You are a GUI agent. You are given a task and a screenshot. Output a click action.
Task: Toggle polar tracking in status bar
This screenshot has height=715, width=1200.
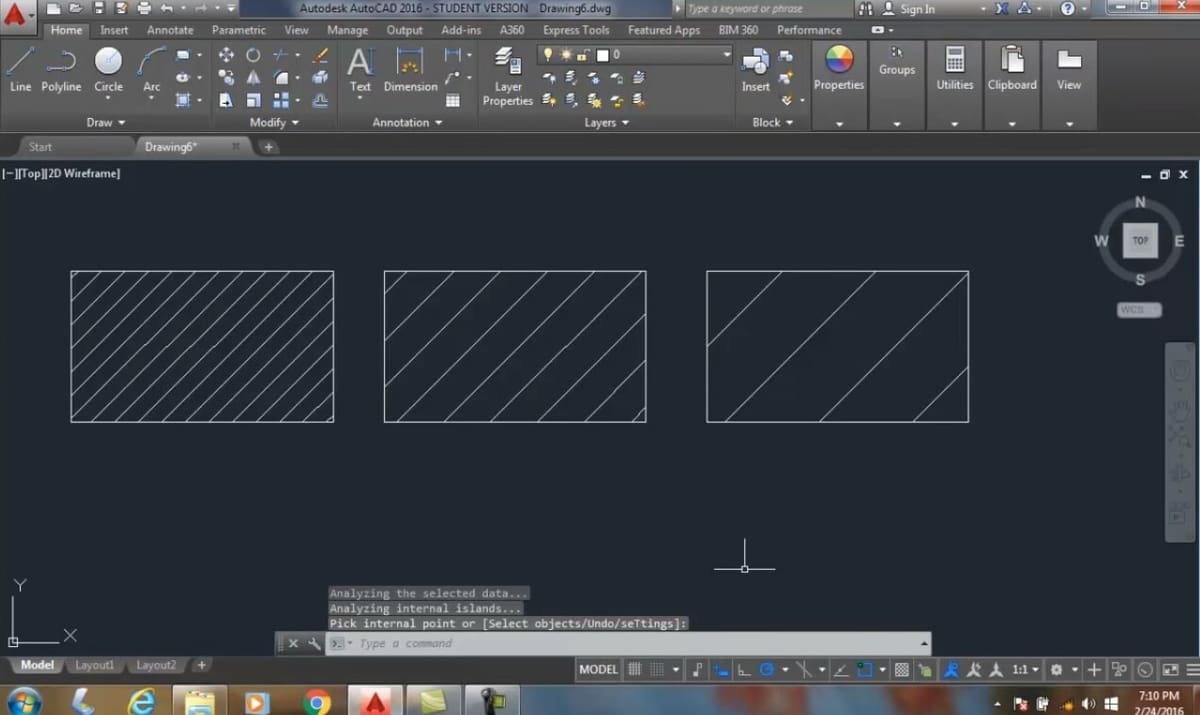pos(765,669)
